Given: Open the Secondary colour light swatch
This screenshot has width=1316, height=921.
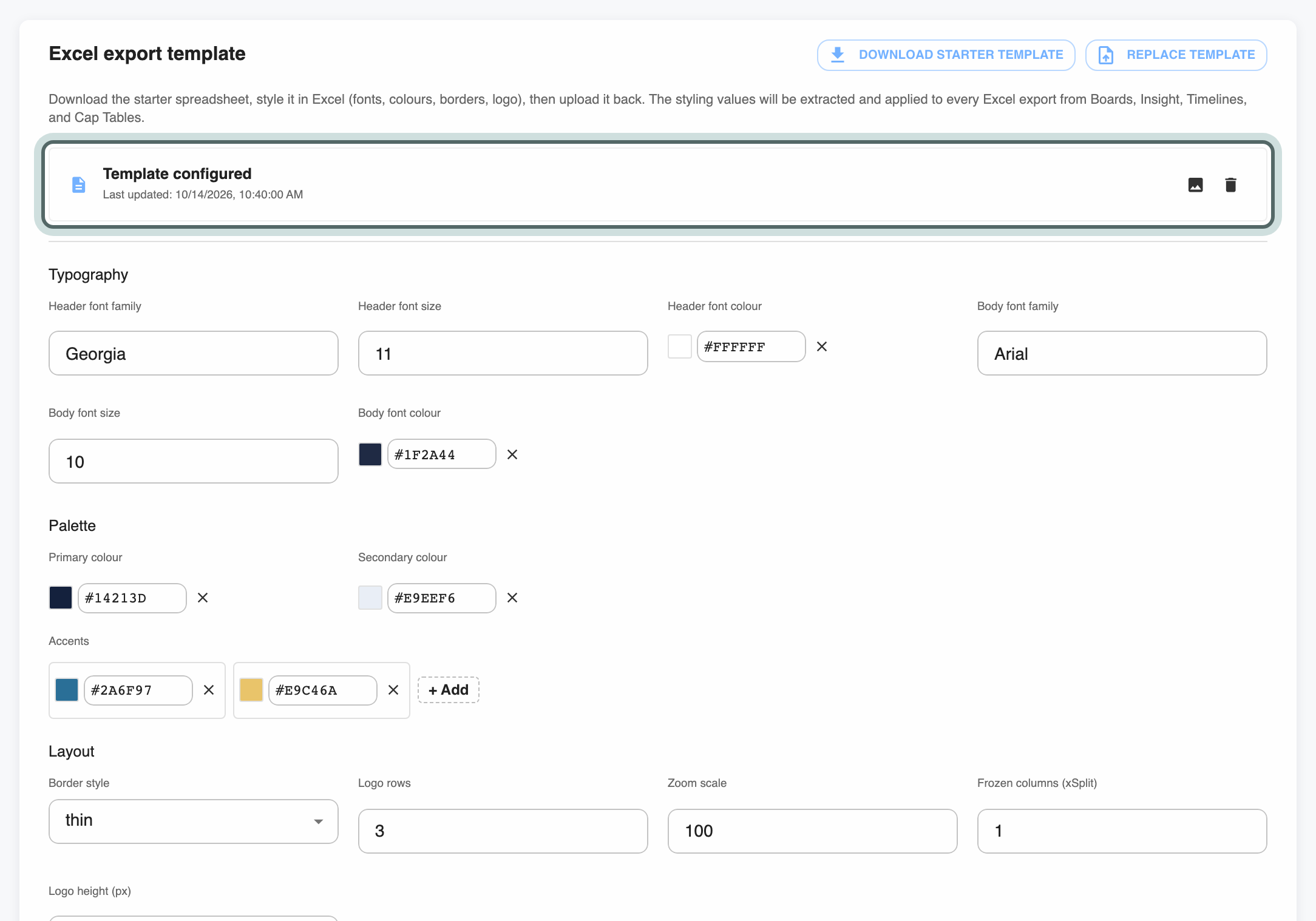Looking at the screenshot, I should point(370,598).
